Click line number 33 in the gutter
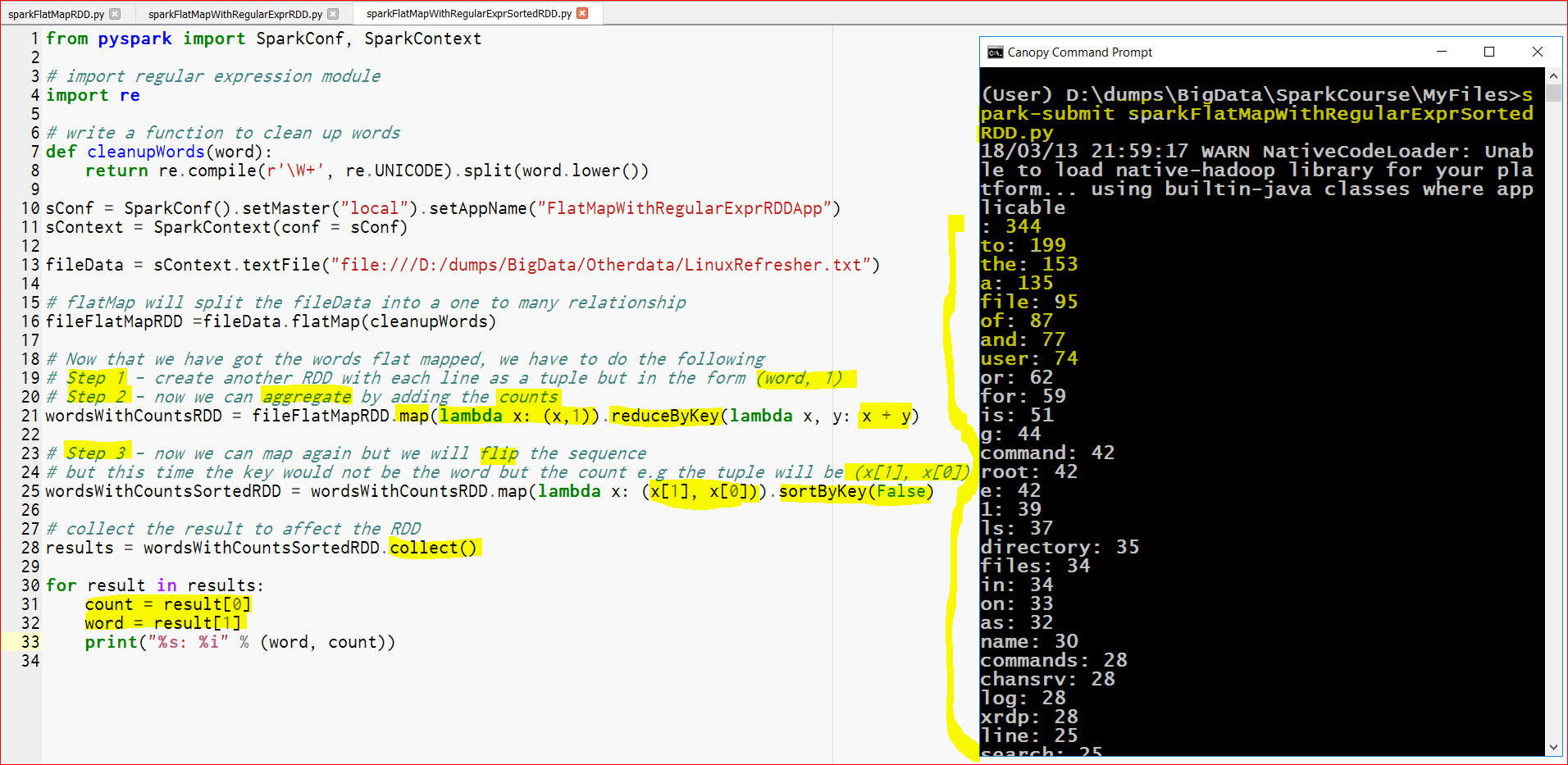The width and height of the screenshot is (1568, 765). (30, 642)
